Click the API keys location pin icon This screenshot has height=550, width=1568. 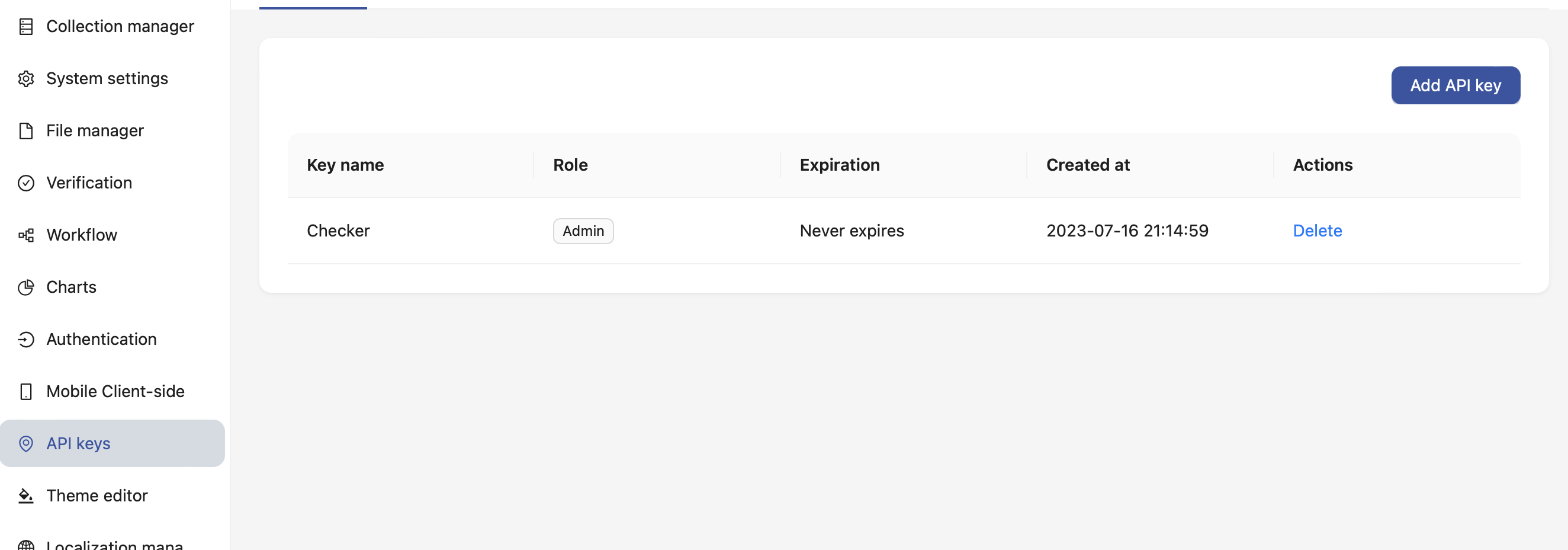click(x=26, y=443)
